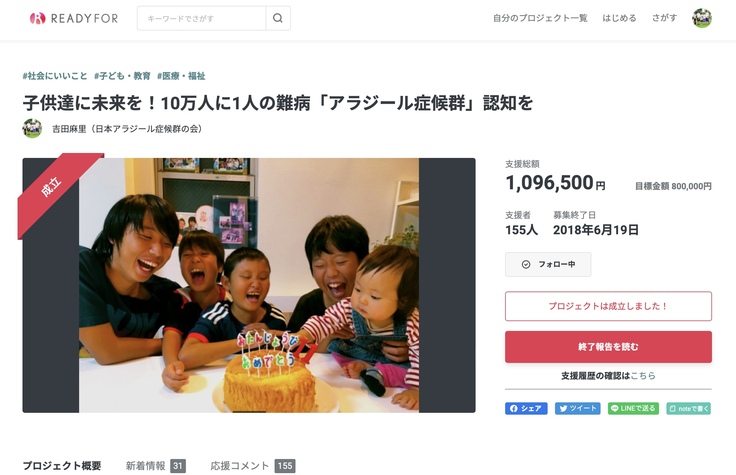Write about the project on note
The image size is (736, 475).
click(x=688, y=408)
